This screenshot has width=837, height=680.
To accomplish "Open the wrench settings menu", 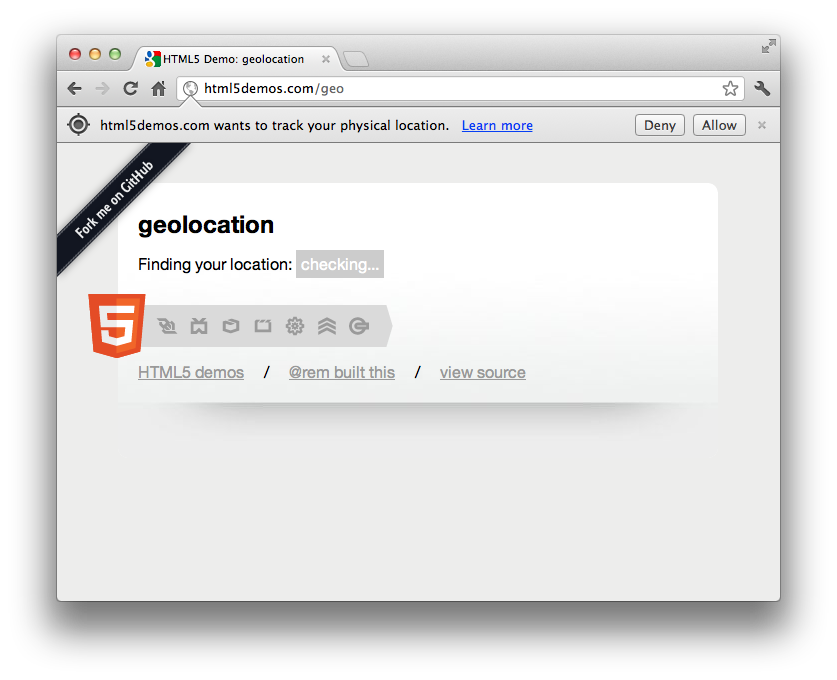I will (762, 89).
